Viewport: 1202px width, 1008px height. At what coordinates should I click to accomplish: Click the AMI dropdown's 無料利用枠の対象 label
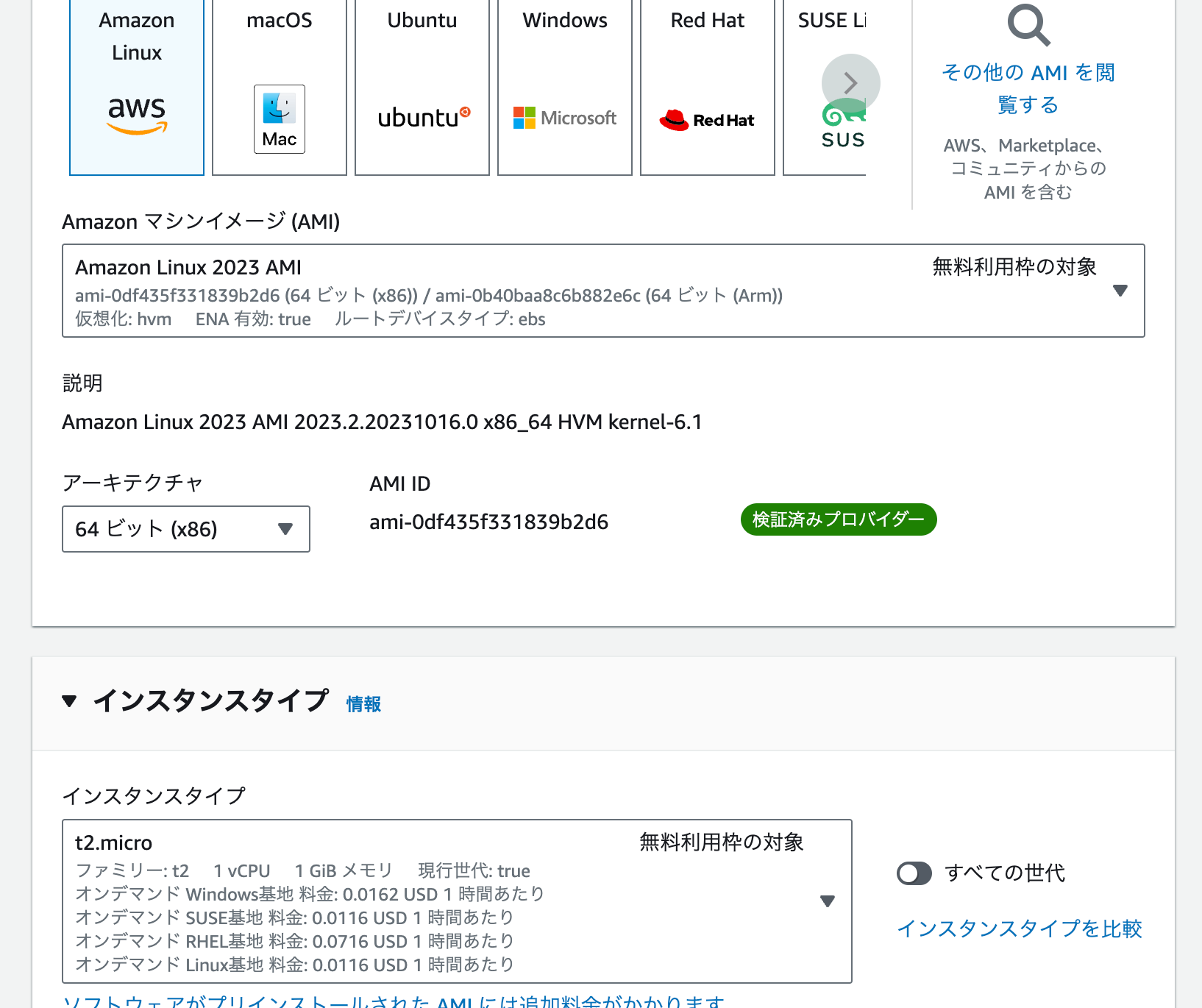pyautogui.click(x=1014, y=267)
